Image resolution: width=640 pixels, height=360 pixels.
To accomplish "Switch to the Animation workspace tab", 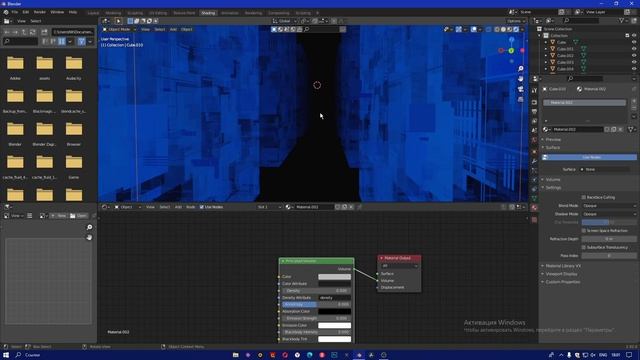I will click(229, 13).
